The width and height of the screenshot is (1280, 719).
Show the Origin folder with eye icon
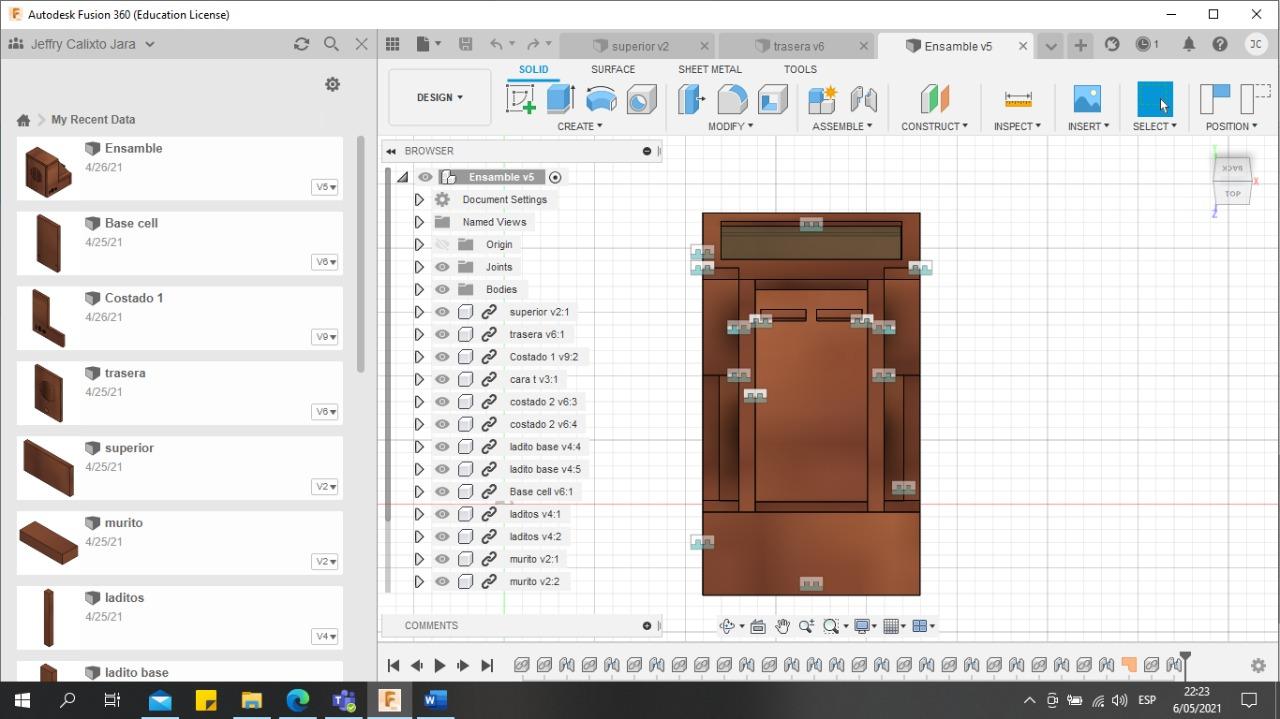(x=442, y=244)
